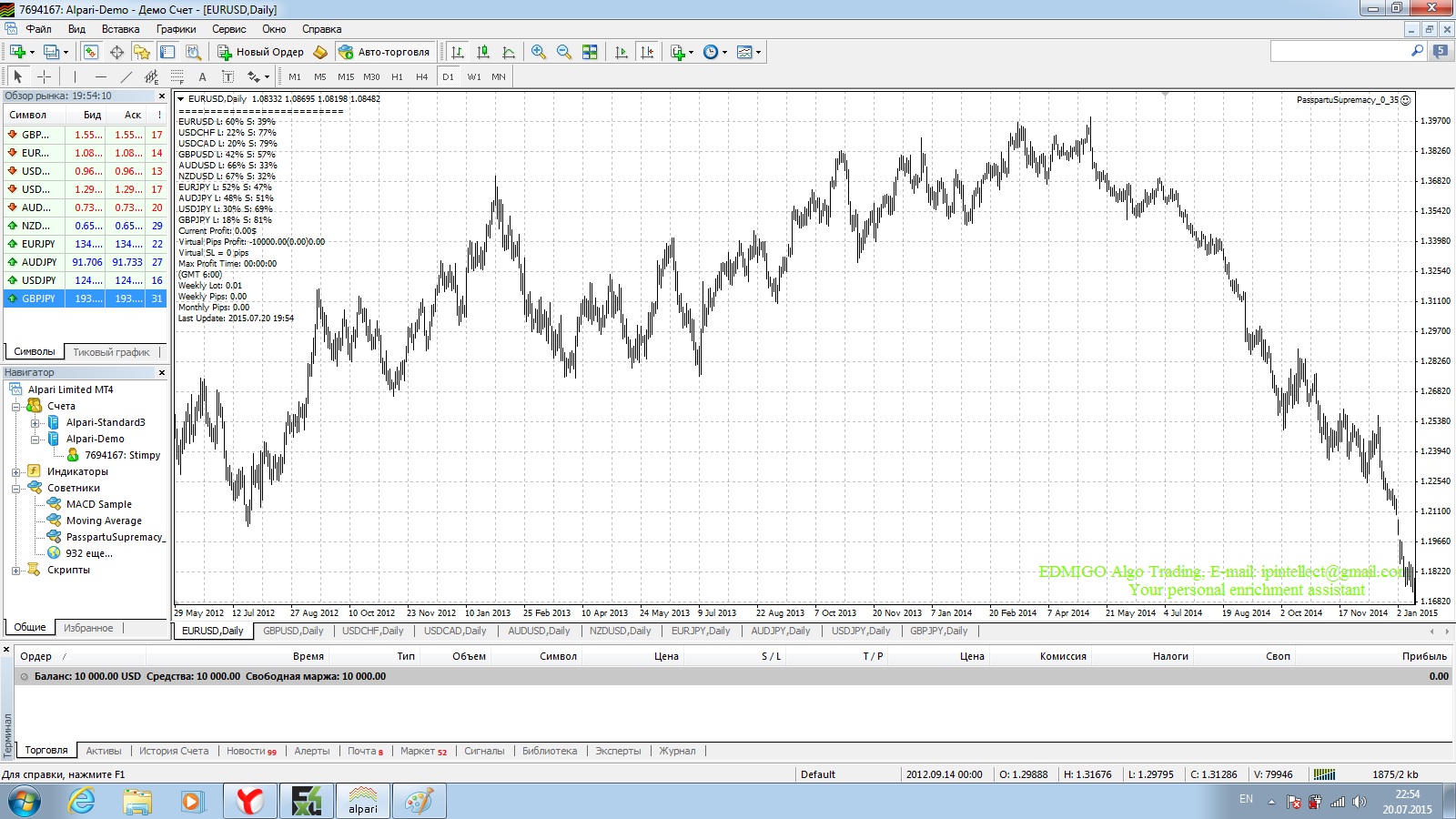
Task: Open the tile windows icon
Action: coord(590,52)
